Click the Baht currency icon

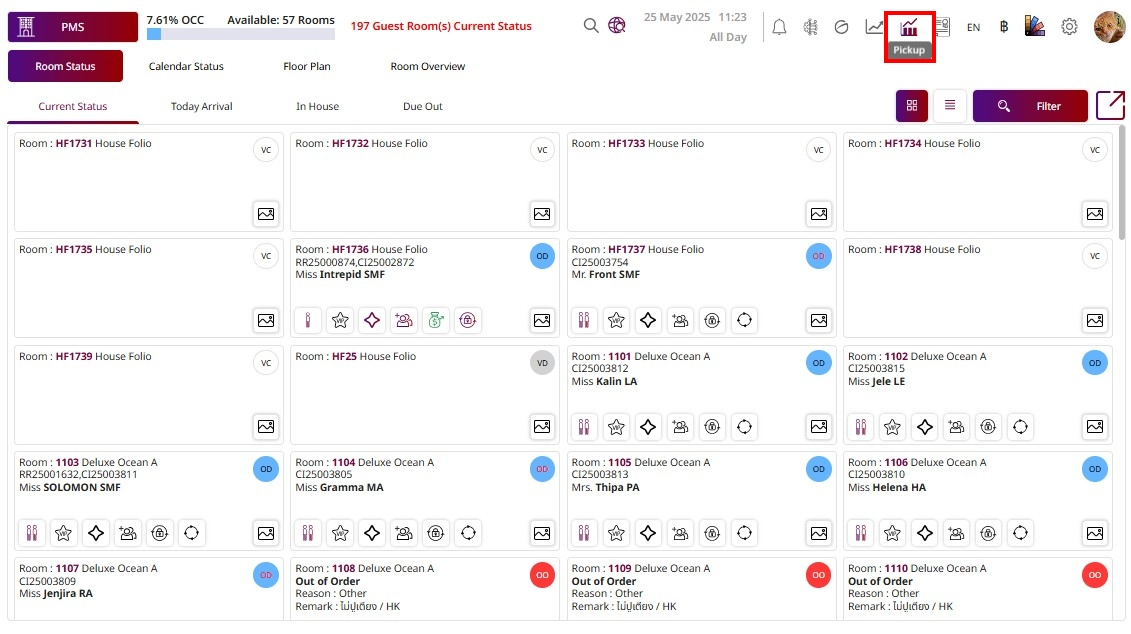pyautogui.click(x=1003, y=27)
